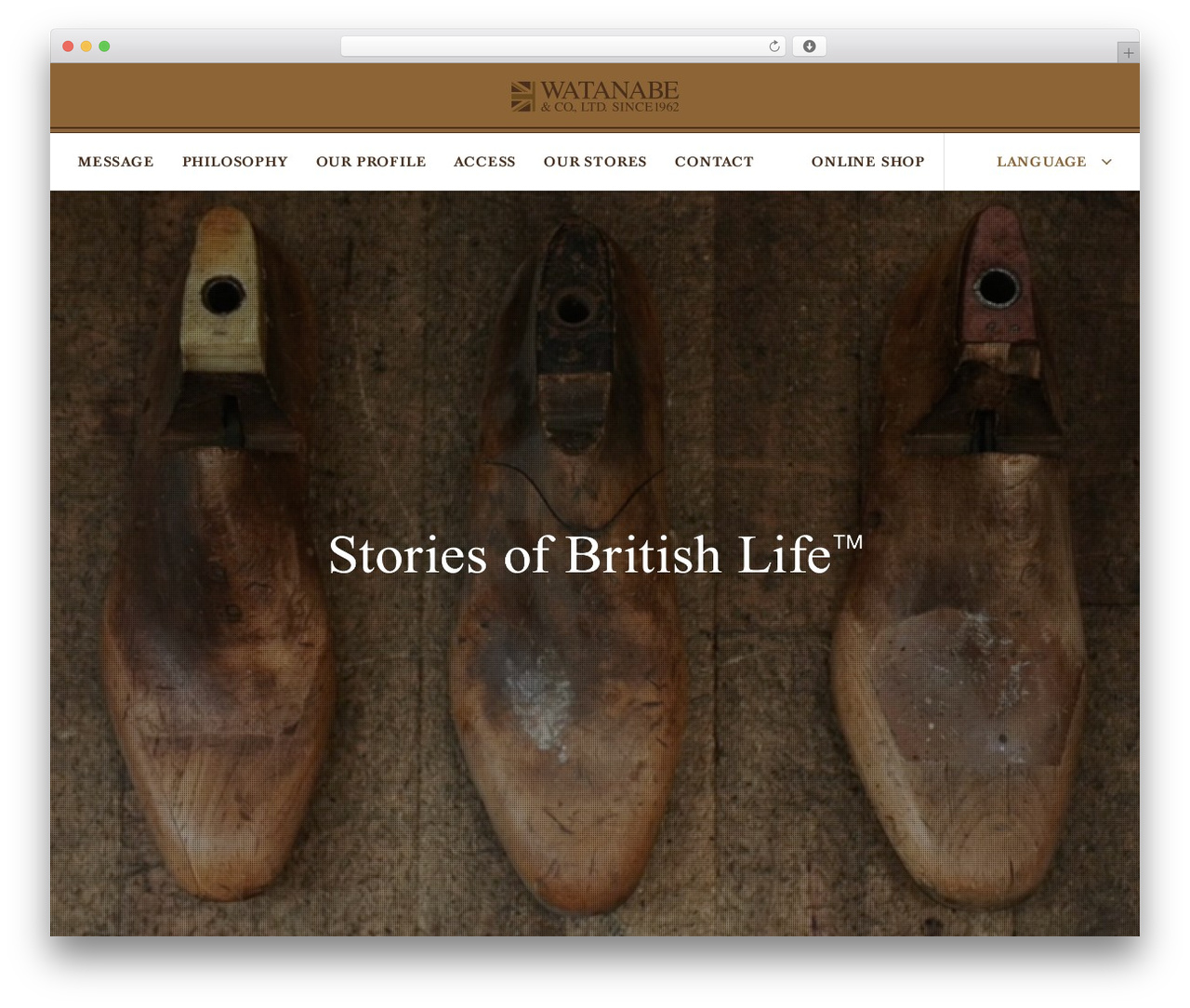Expand the Language dropdown chevron
Image resolution: width=1190 pixels, height=1008 pixels.
click(1106, 162)
